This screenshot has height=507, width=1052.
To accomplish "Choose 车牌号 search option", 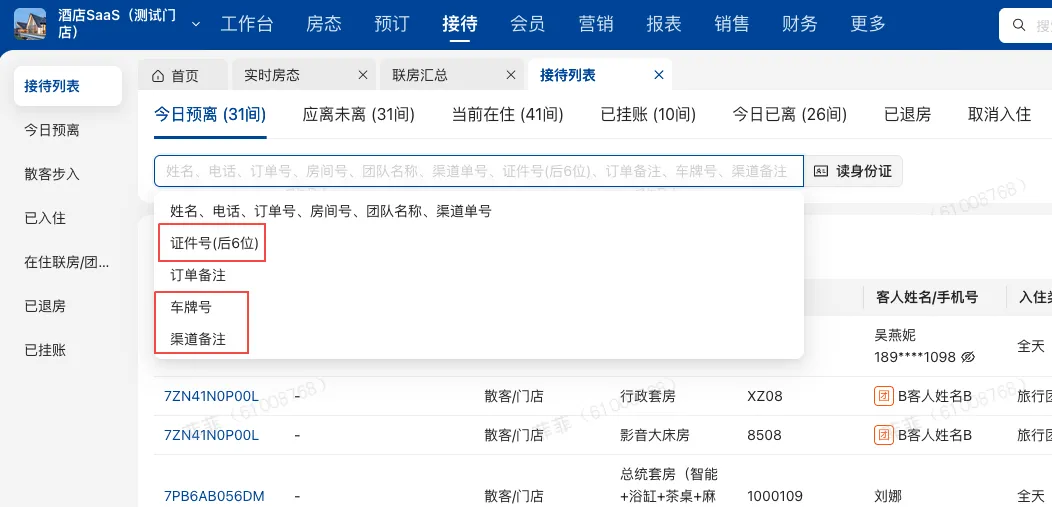I will click(x=478, y=307).
